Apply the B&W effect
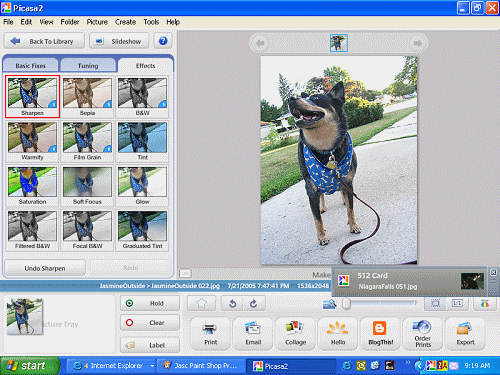This screenshot has height=375, width=500. [x=142, y=96]
